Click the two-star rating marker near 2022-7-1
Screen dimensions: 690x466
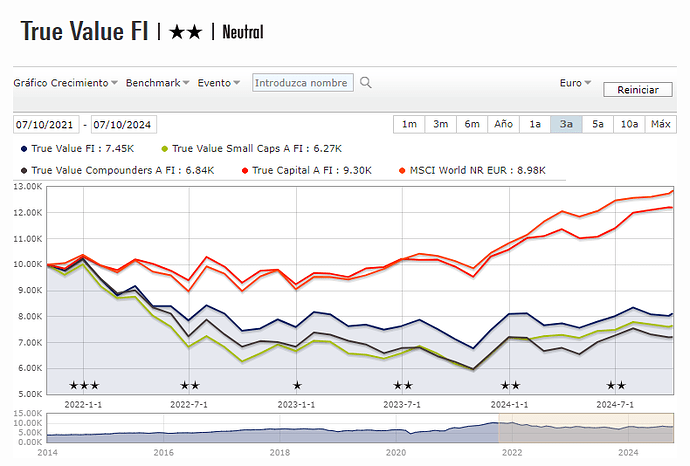click(x=190, y=386)
